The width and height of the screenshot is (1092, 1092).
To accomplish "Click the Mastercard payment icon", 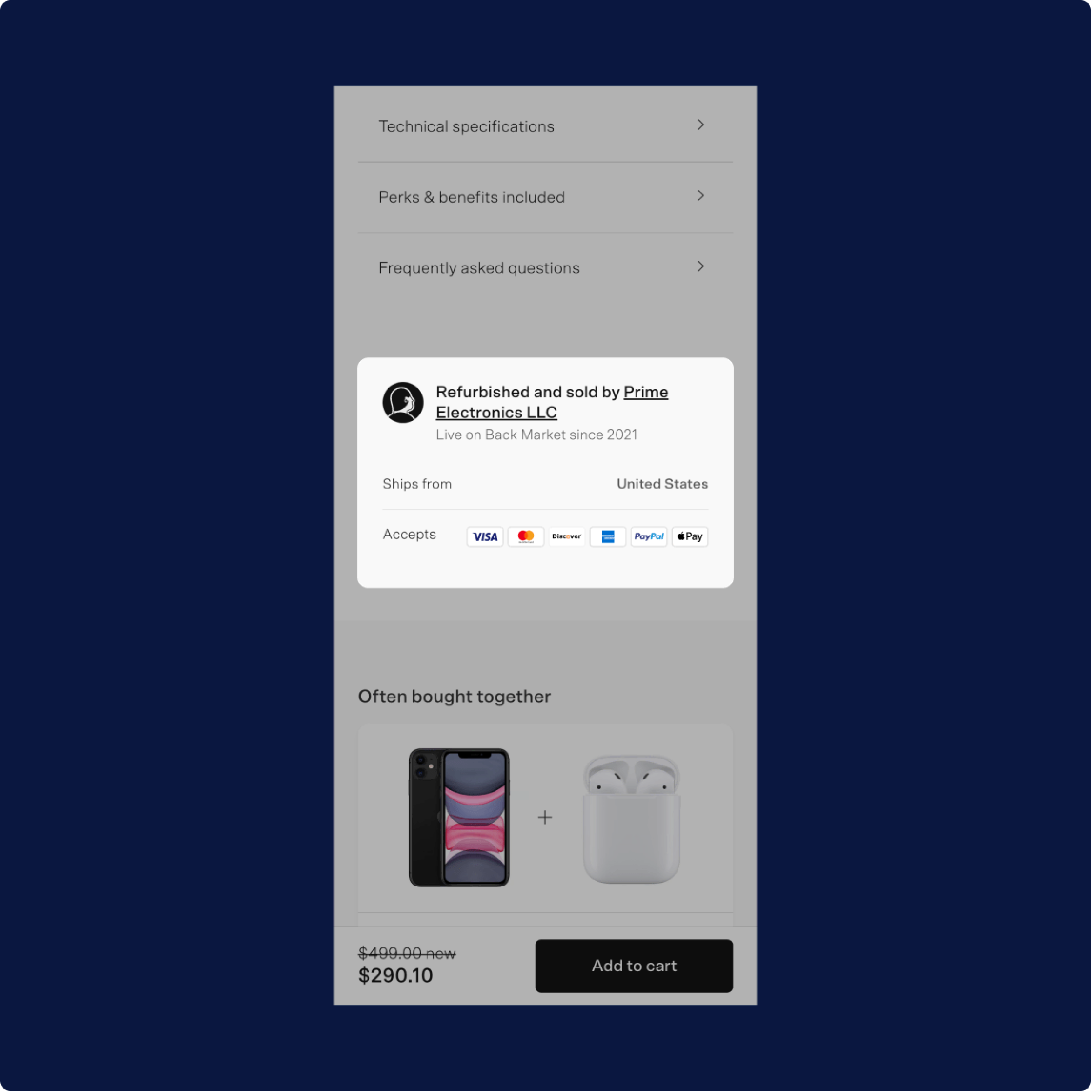I will click(x=525, y=536).
